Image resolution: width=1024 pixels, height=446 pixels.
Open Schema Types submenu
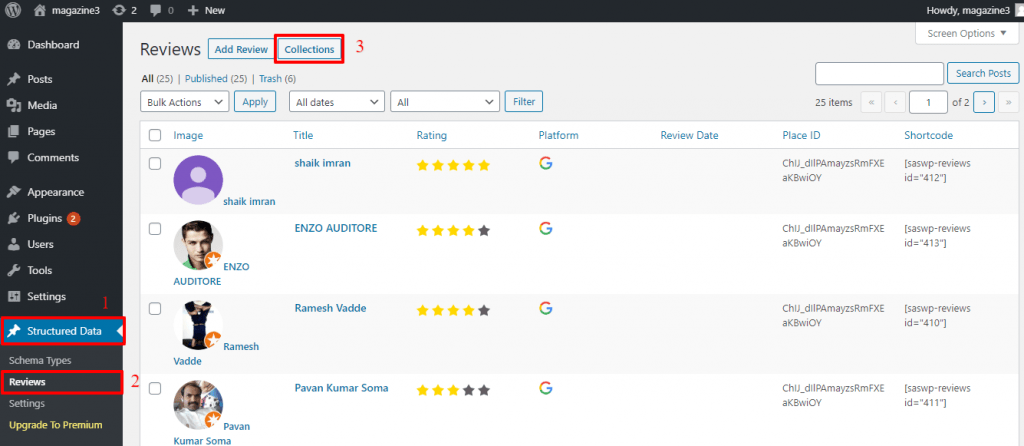tap(40, 360)
